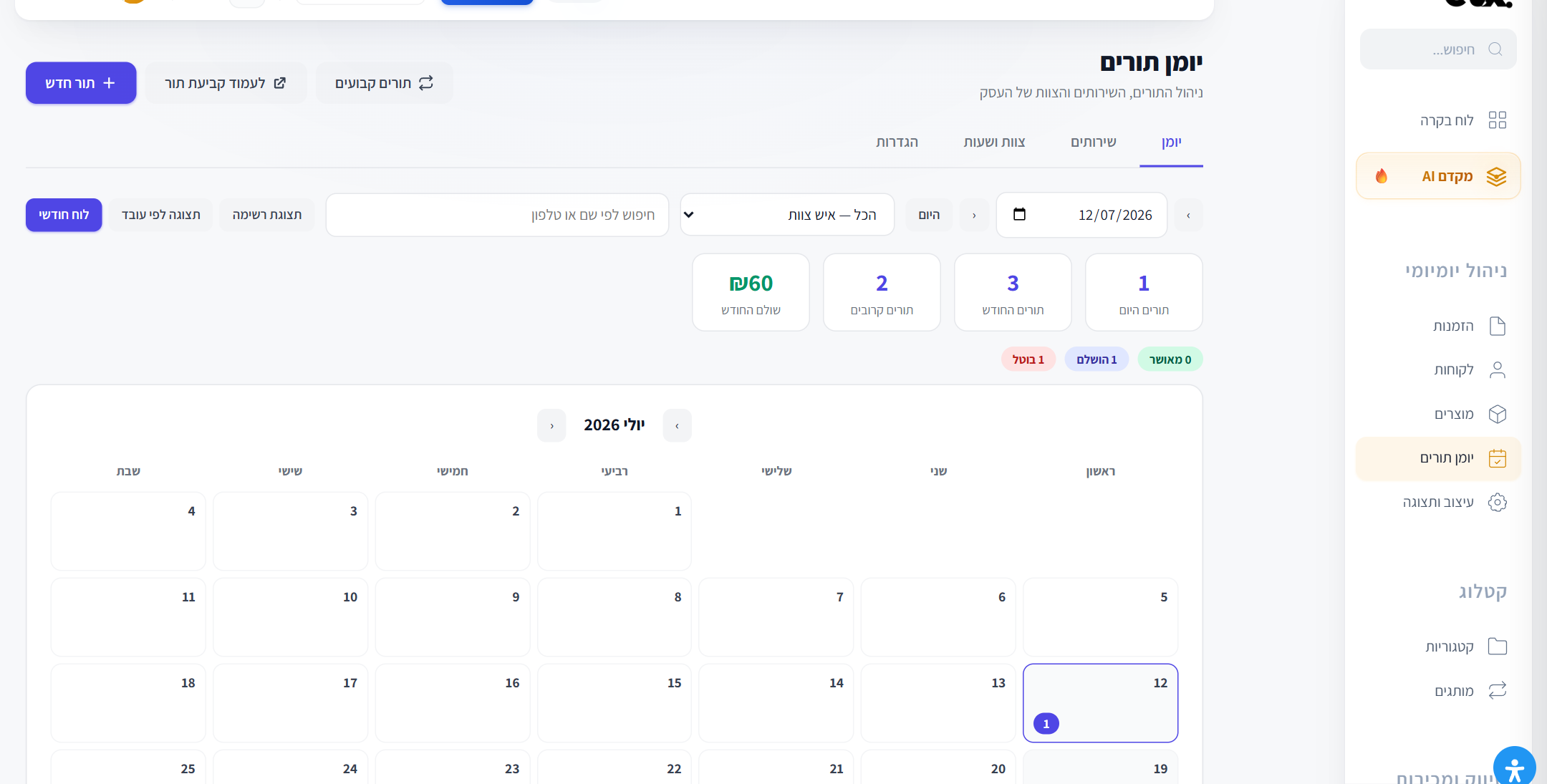Switch to the צוות ושעות tab
The height and width of the screenshot is (784, 1547).
[994, 142]
